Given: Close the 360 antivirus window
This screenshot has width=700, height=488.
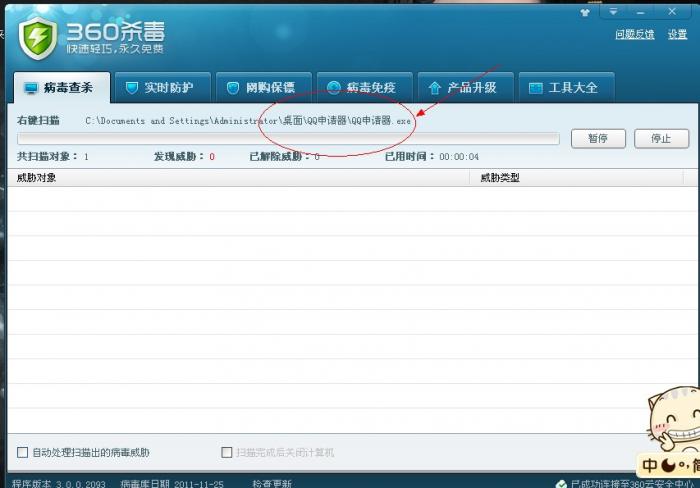Looking at the screenshot, I should pos(672,12).
